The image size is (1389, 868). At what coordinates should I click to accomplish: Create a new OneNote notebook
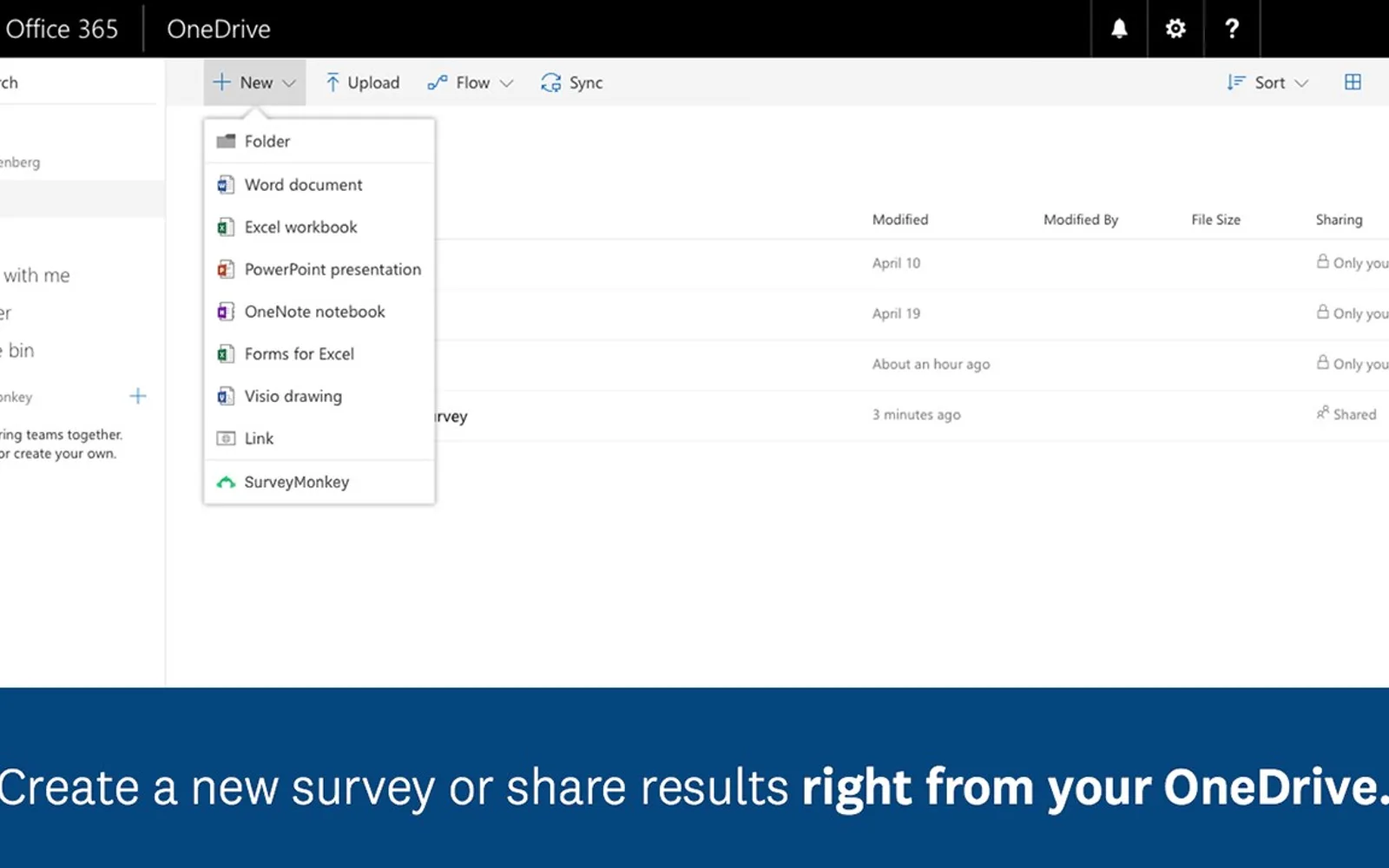(319, 312)
